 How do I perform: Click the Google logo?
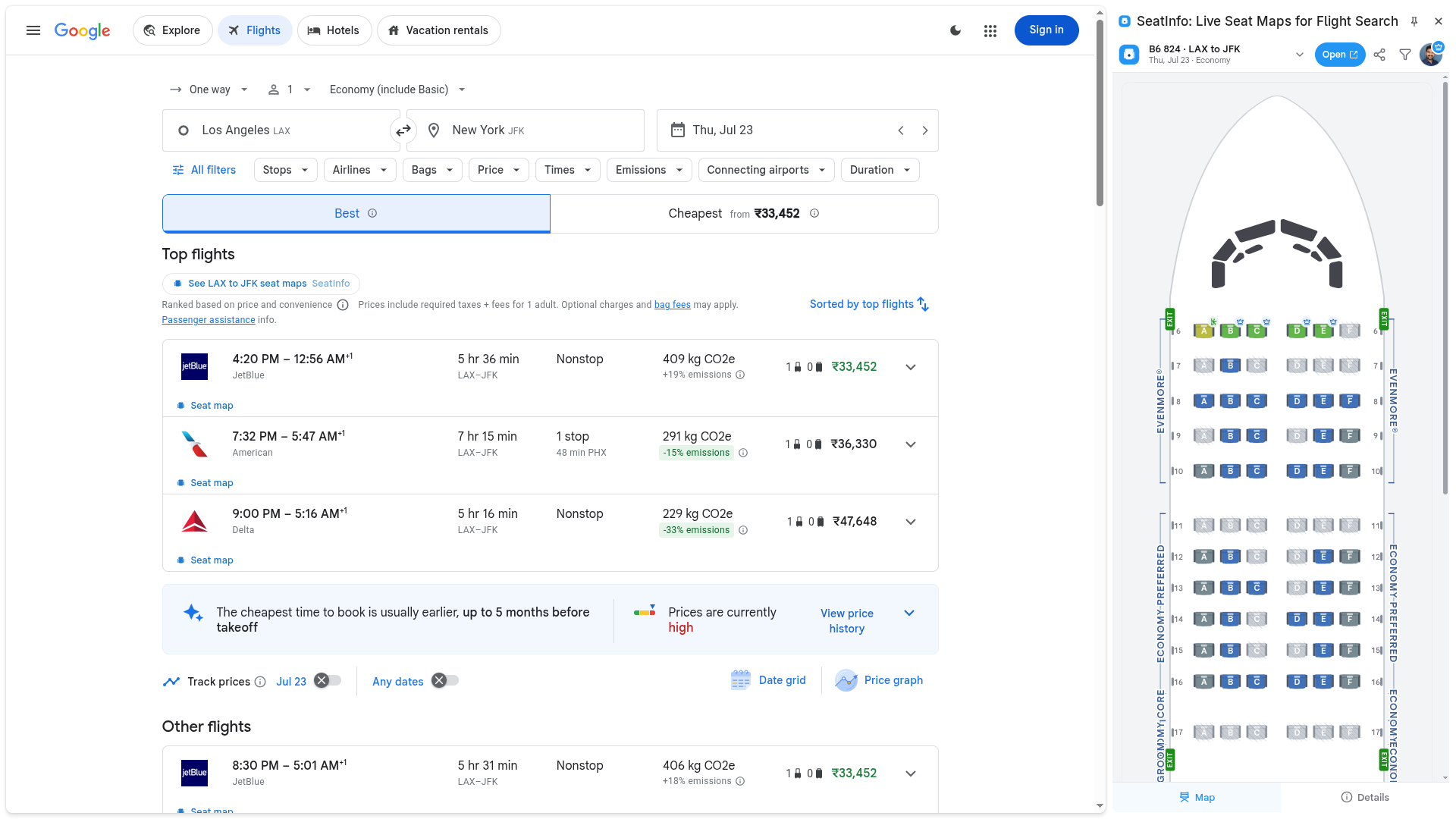click(82, 30)
